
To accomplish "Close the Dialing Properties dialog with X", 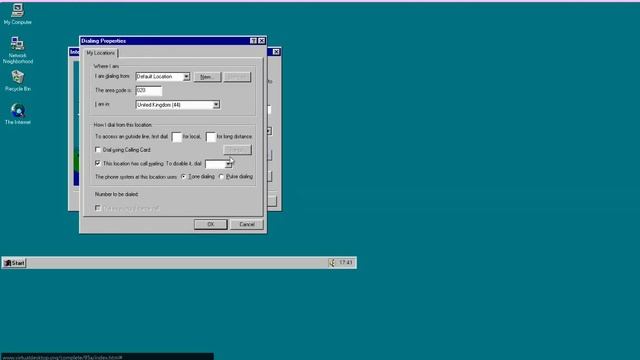I will point(262,41).
